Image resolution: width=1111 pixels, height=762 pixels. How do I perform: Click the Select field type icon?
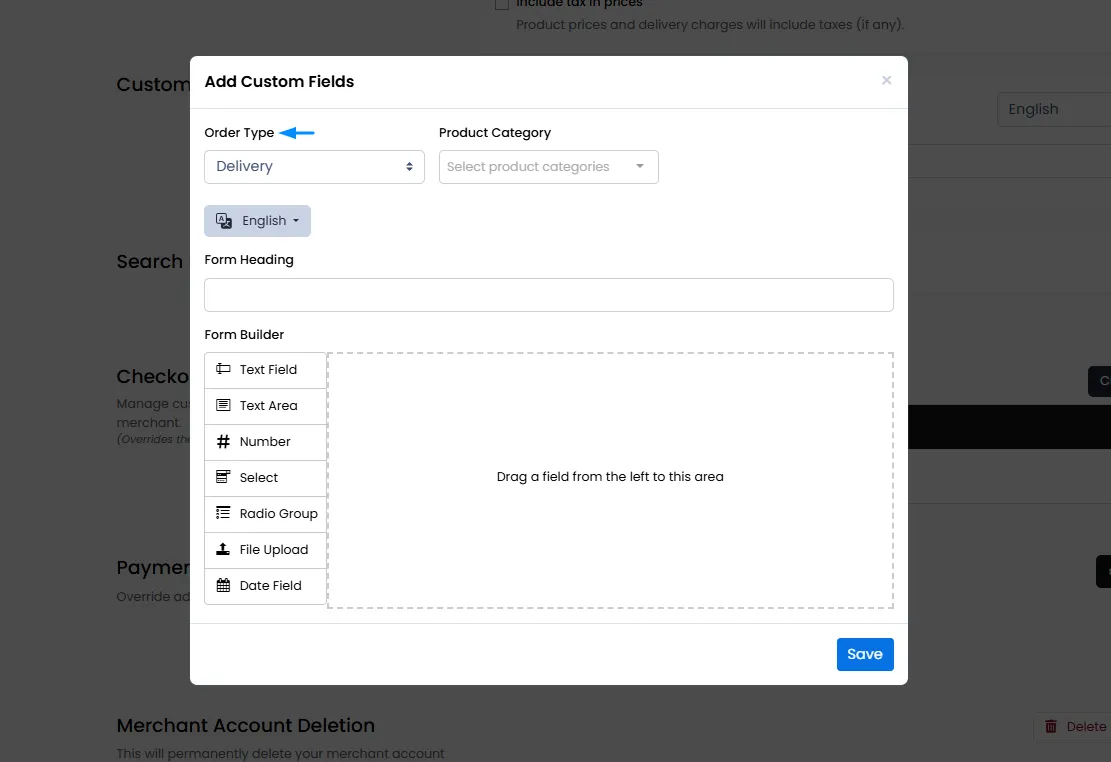tap(223, 477)
